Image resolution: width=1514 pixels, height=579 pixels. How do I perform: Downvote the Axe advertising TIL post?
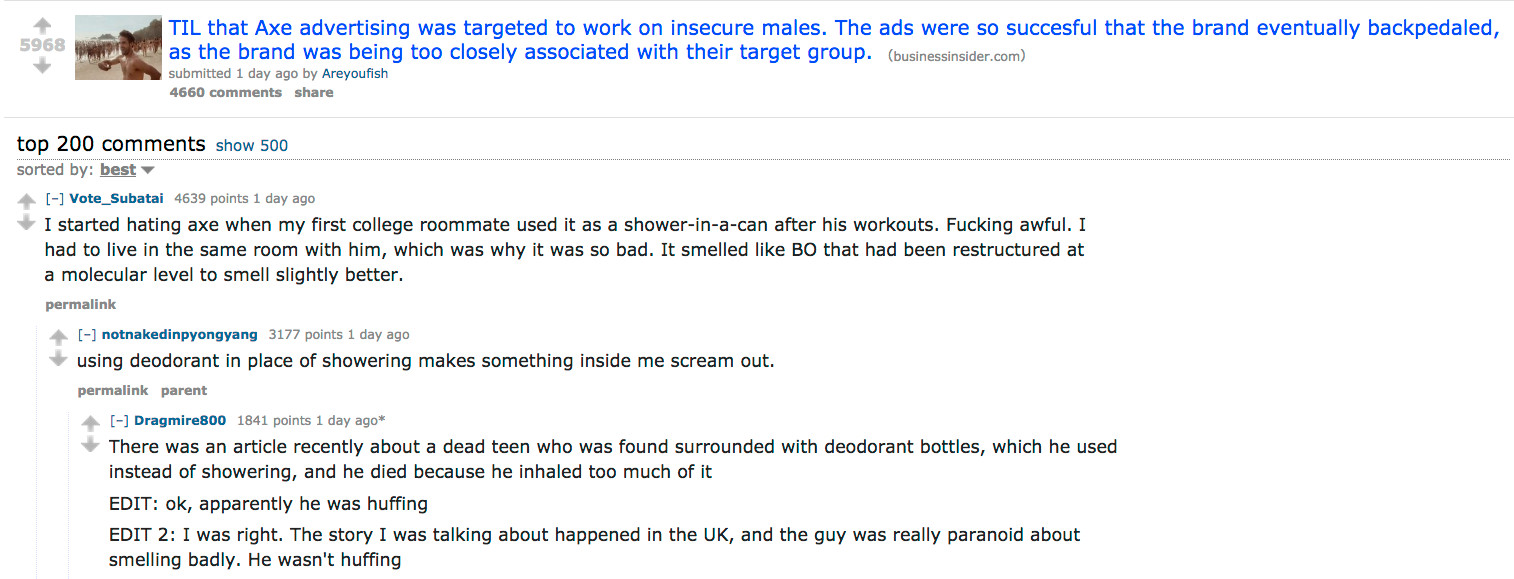coord(41,67)
